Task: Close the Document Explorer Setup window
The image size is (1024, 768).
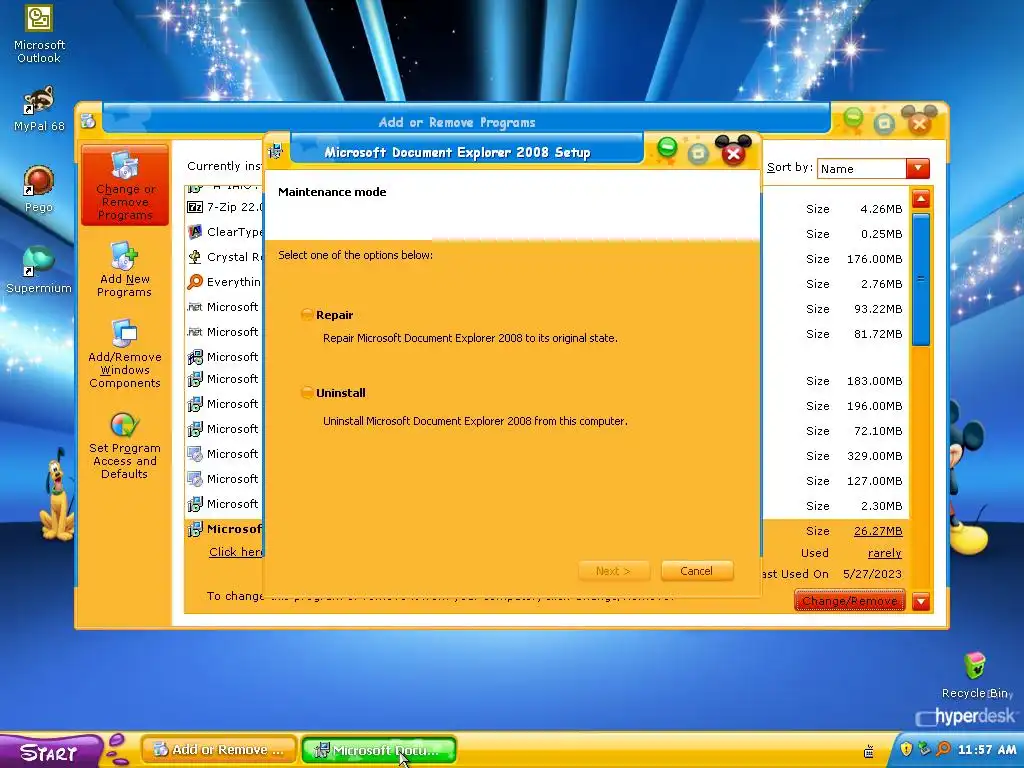Action: click(733, 154)
